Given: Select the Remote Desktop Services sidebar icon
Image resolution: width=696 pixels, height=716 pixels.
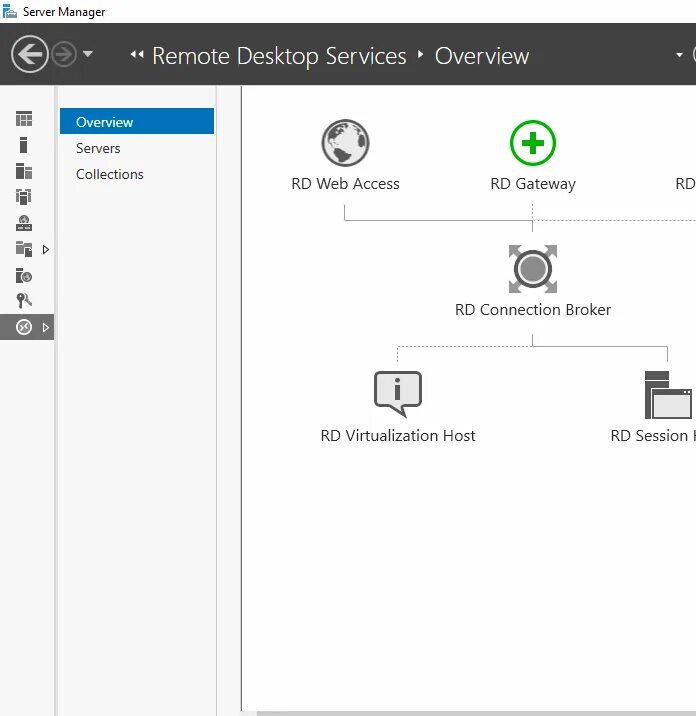Looking at the screenshot, I should (24, 327).
